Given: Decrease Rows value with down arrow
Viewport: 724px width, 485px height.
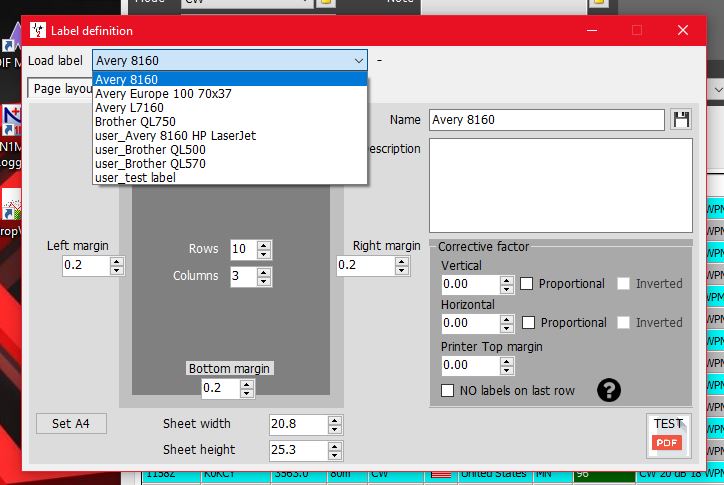Looking at the screenshot, I should coord(264,254).
